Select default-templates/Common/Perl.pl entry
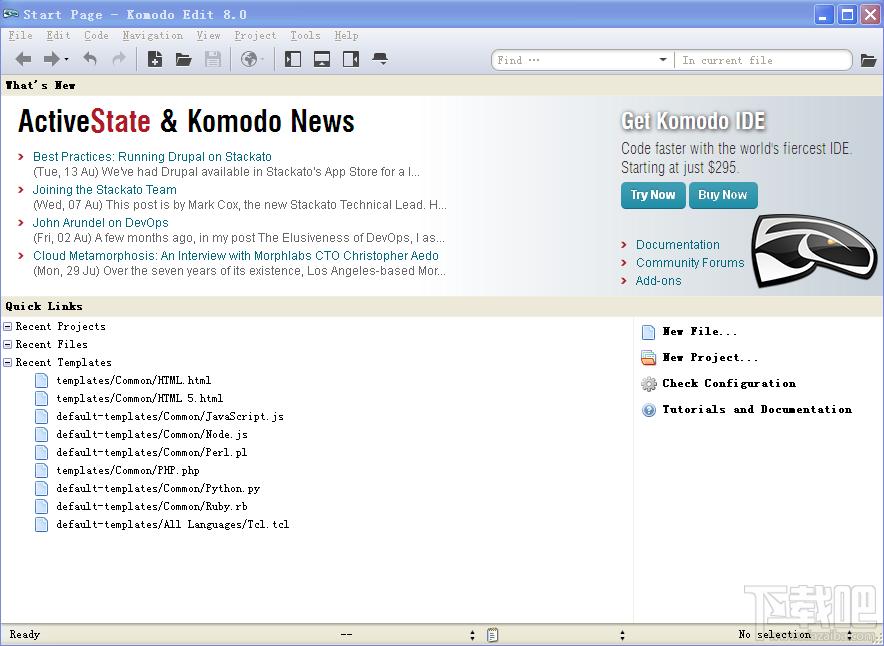Screen dimensions: 884x646 tap(152, 453)
